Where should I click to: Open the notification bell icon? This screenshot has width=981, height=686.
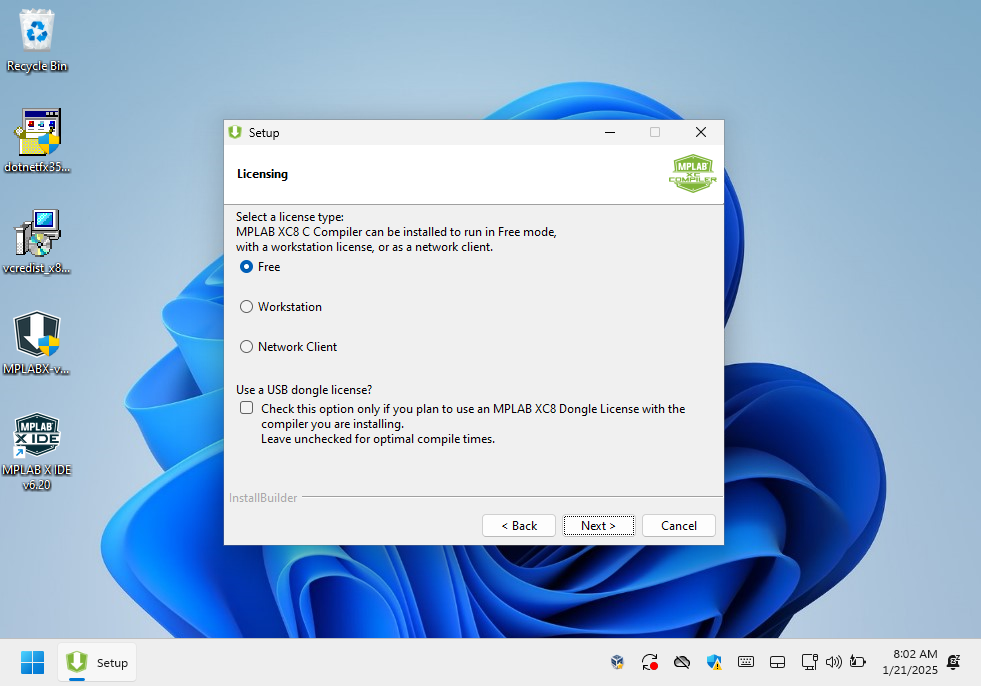[953, 662]
